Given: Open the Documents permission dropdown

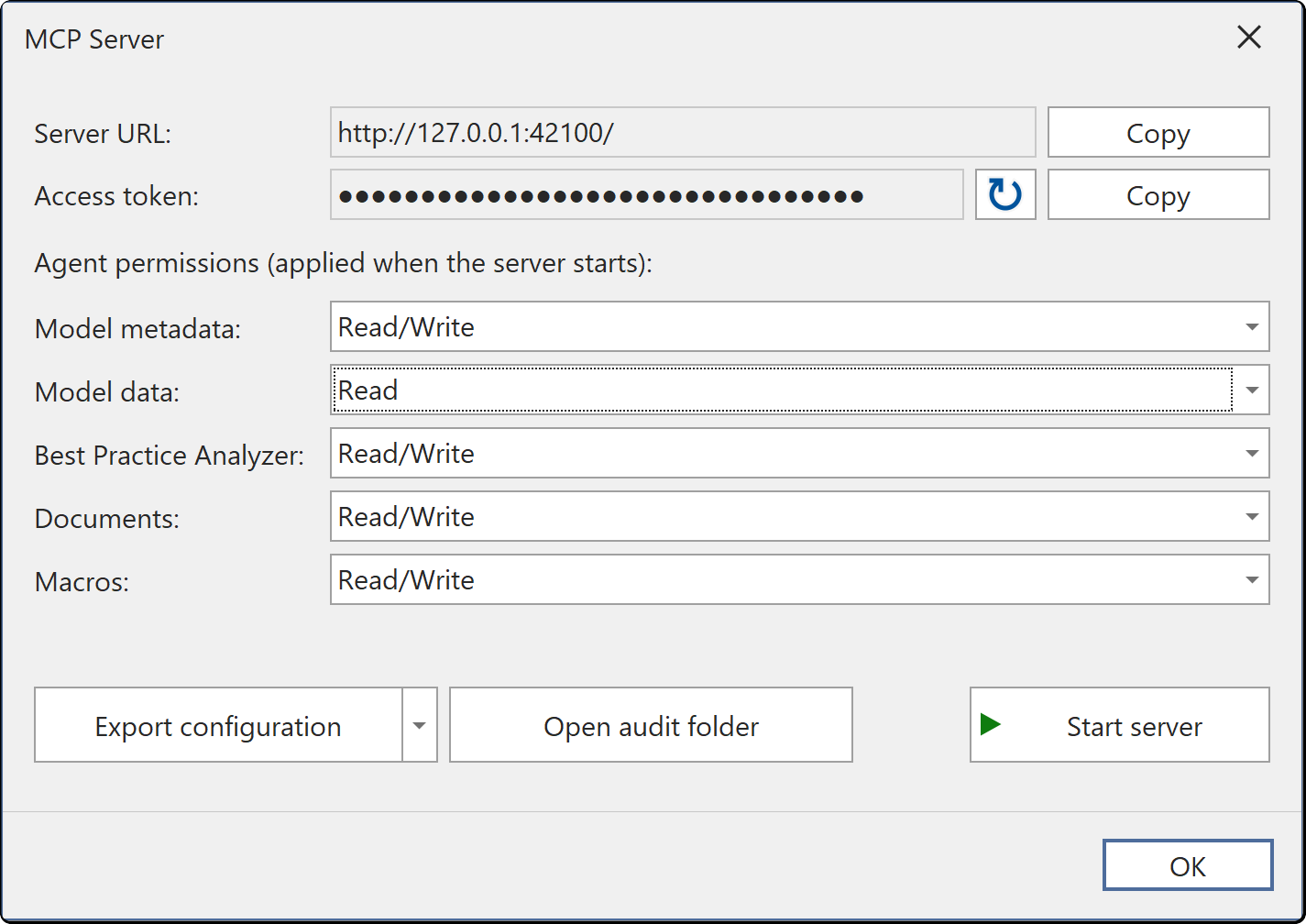Looking at the screenshot, I should point(799,516).
